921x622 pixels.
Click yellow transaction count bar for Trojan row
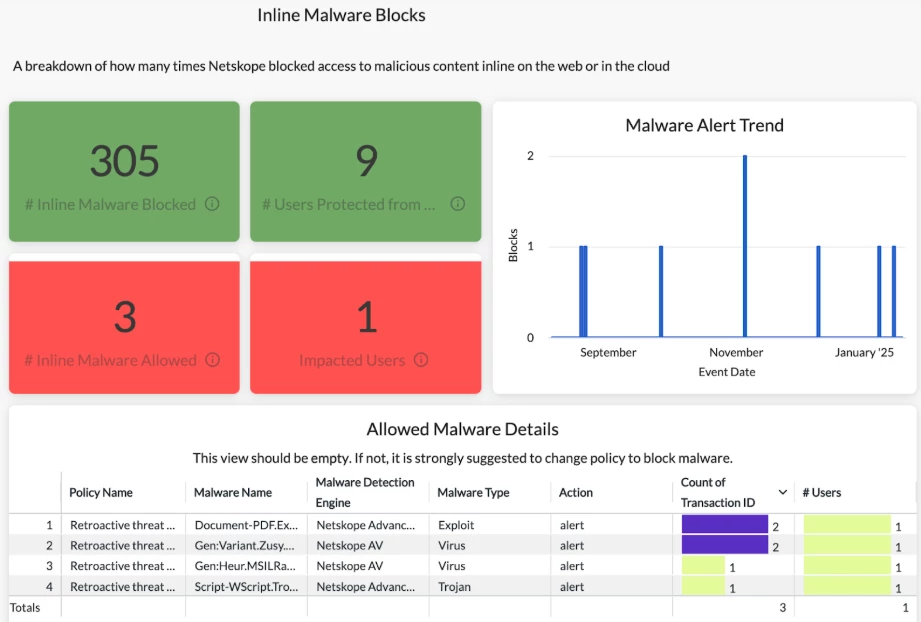703,586
